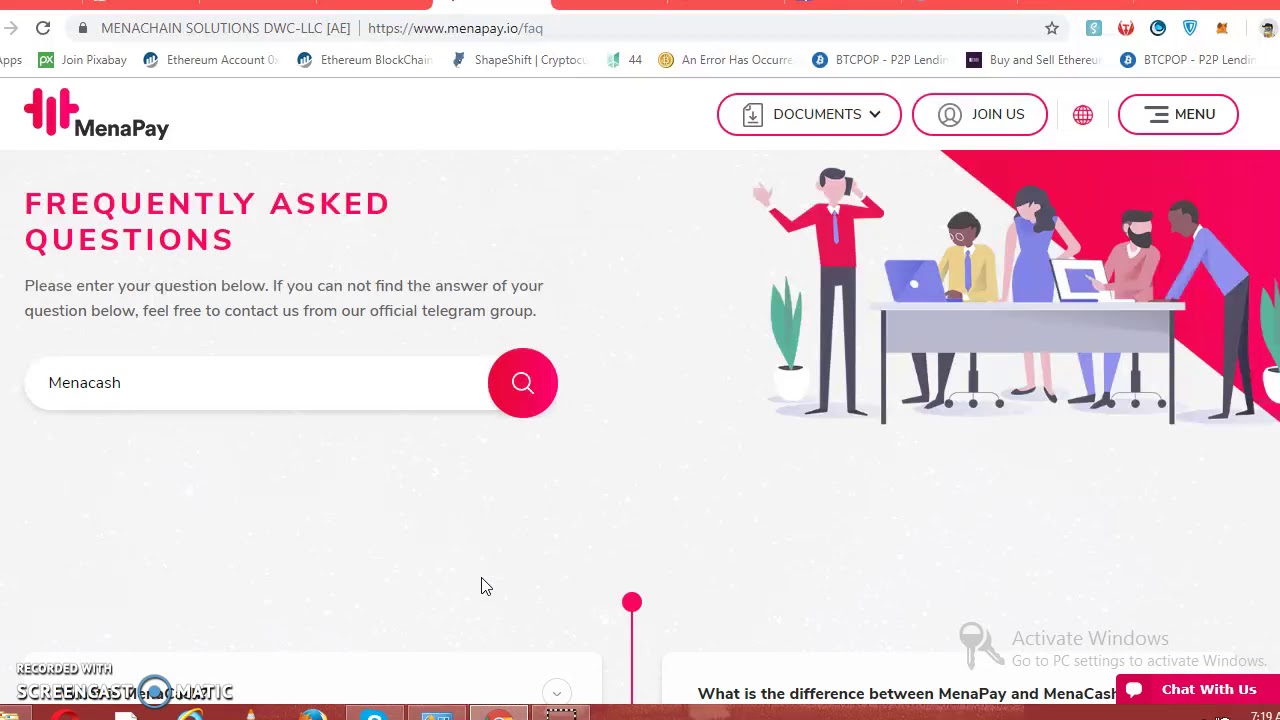The height and width of the screenshot is (720, 1280).
Task: Click the red search magnifier button
Action: pyautogui.click(x=523, y=383)
